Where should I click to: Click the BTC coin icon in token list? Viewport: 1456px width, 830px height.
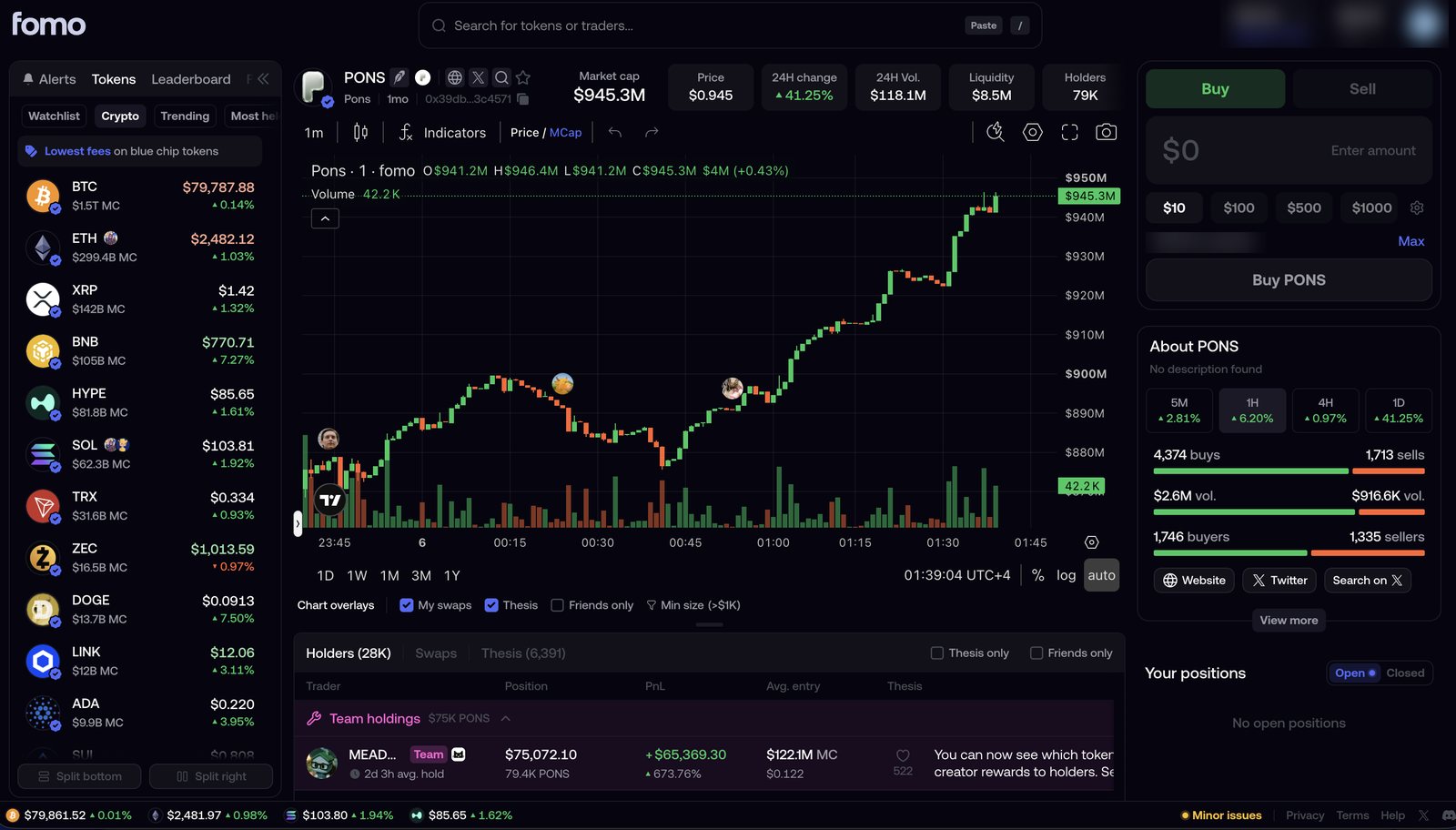(x=43, y=196)
